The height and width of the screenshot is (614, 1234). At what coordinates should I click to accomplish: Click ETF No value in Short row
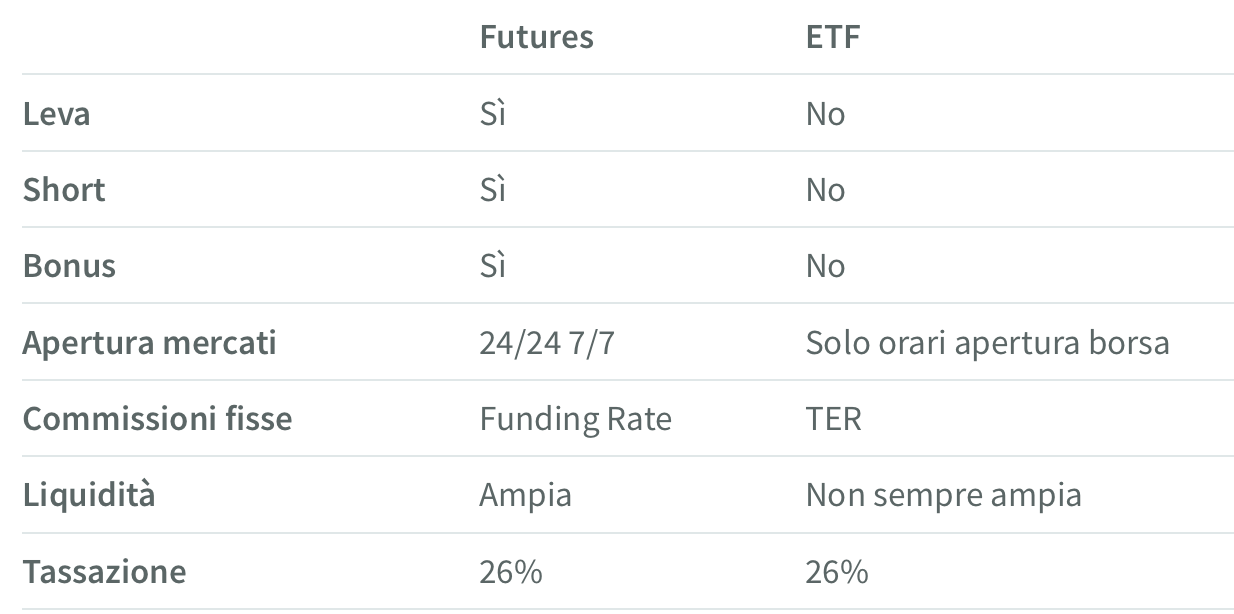[825, 190]
